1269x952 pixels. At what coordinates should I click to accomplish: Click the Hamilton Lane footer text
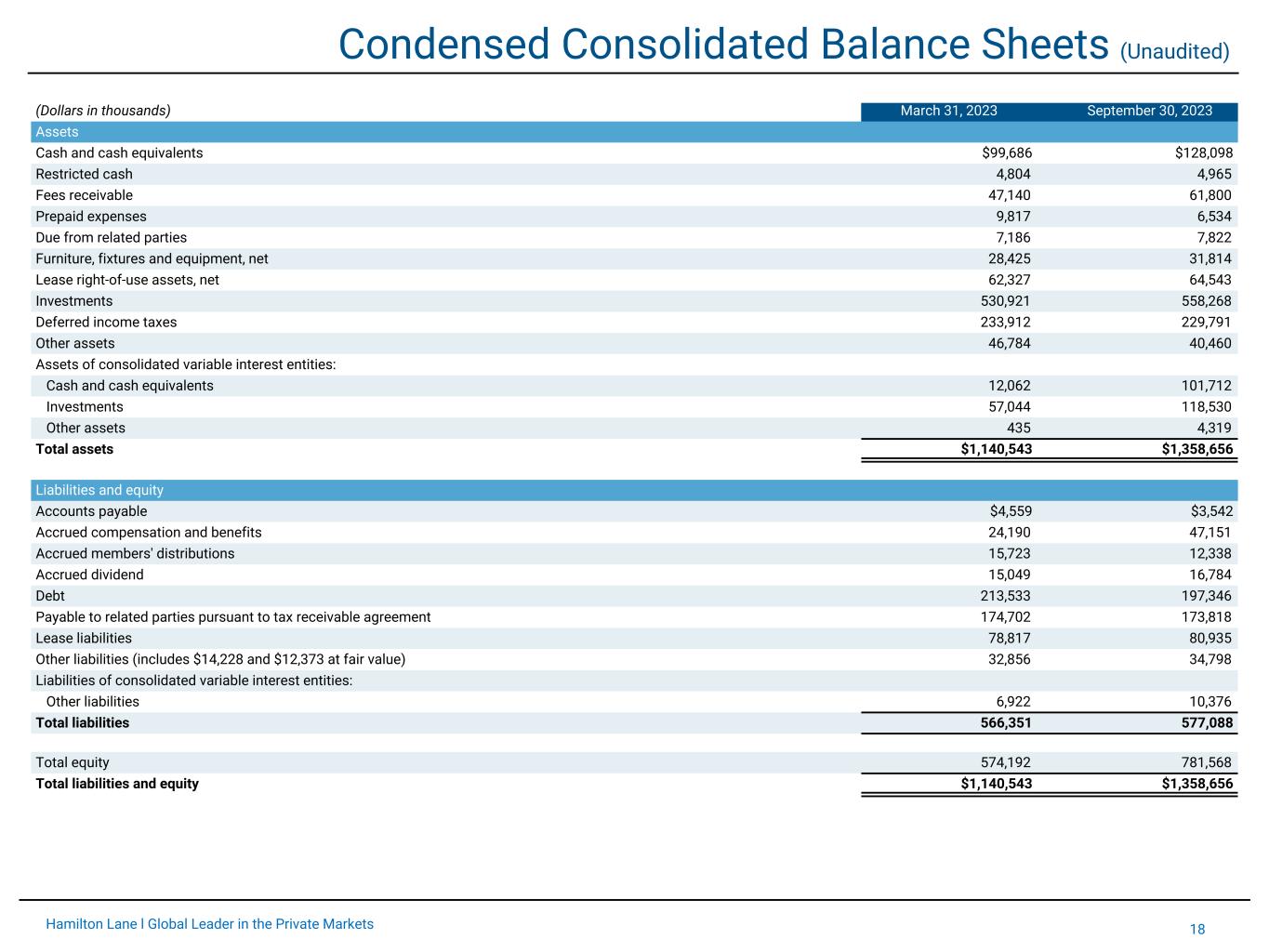(209, 924)
